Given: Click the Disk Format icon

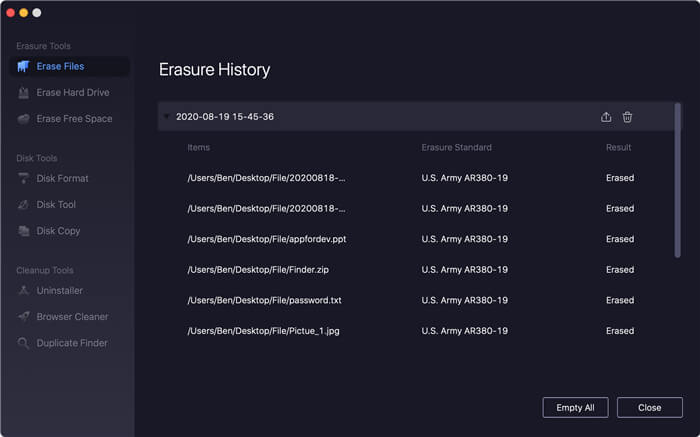Looking at the screenshot, I should (23, 179).
